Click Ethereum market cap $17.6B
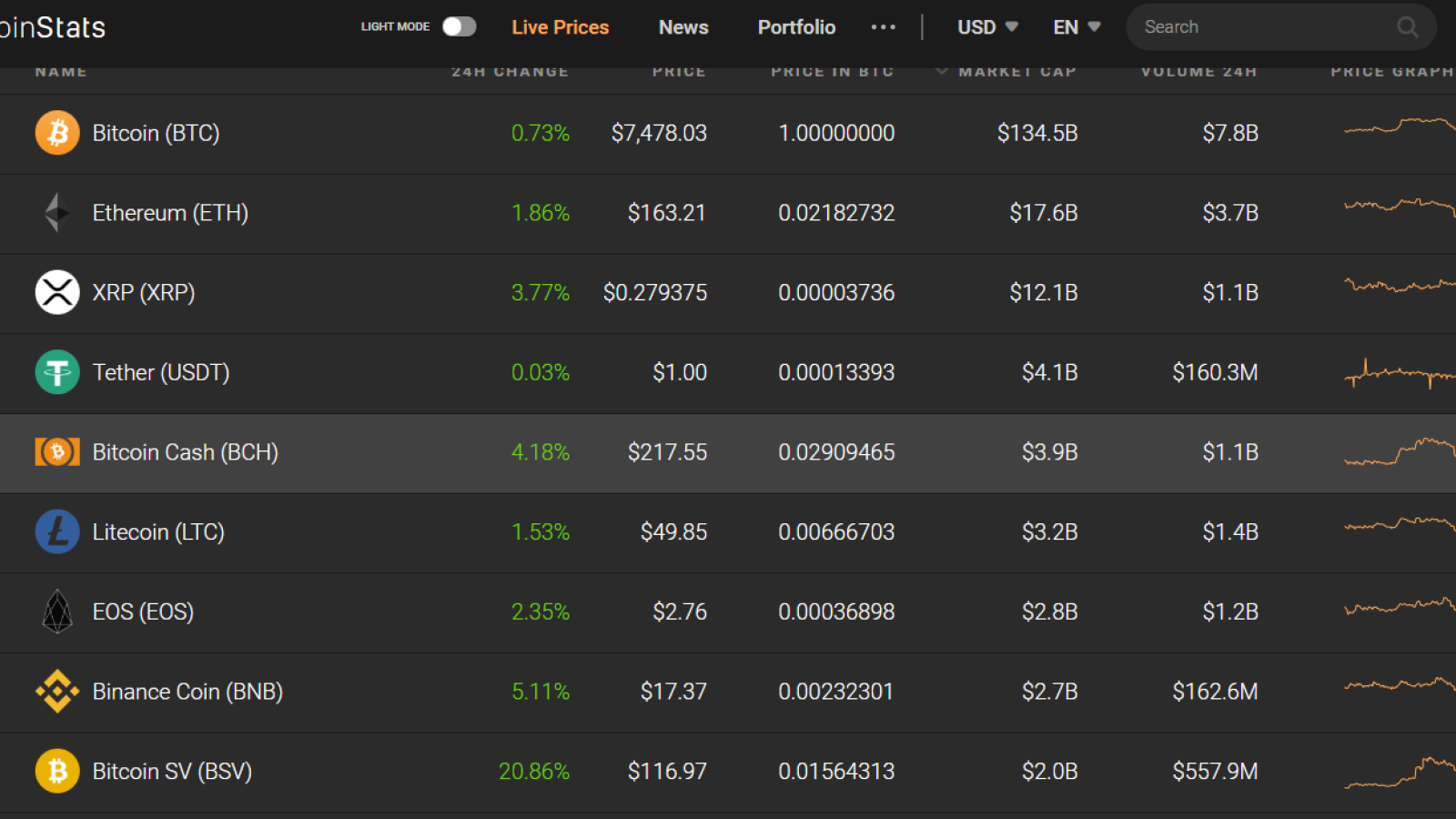This screenshot has height=819, width=1456. (1044, 213)
